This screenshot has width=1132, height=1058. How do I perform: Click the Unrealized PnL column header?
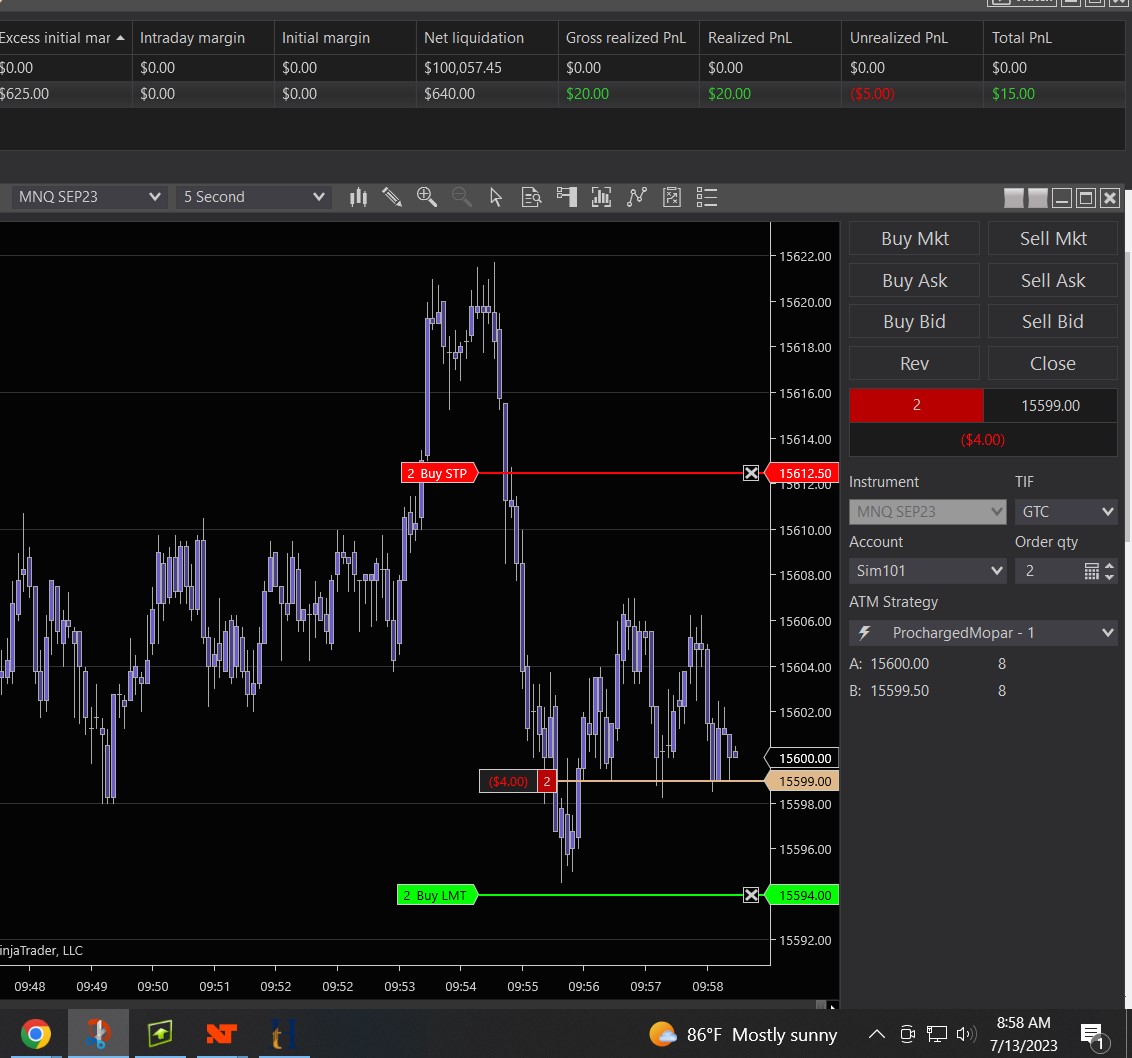pyautogui.click(x=898, y=38)
